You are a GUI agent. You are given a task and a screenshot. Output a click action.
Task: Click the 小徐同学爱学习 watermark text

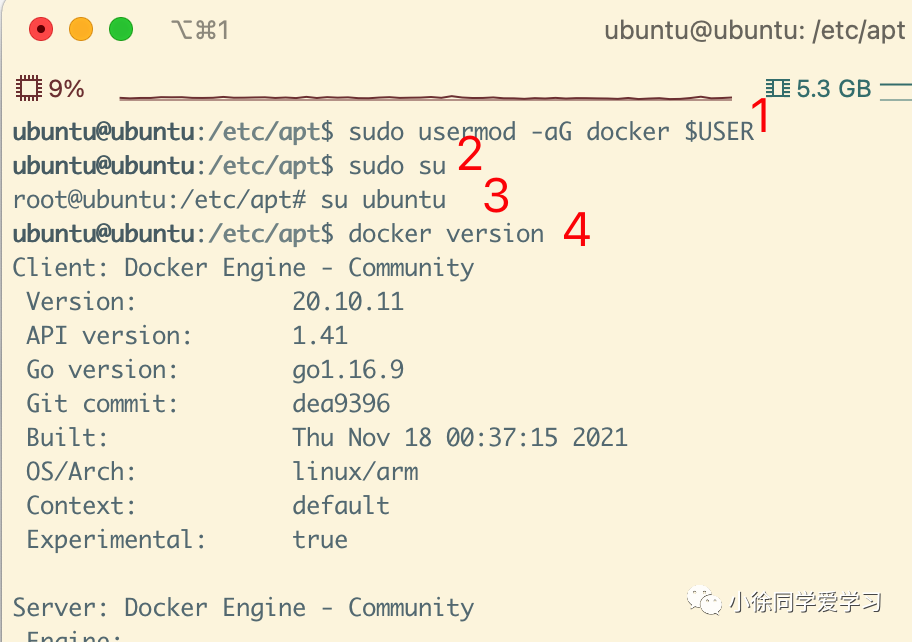click(805, 603)
